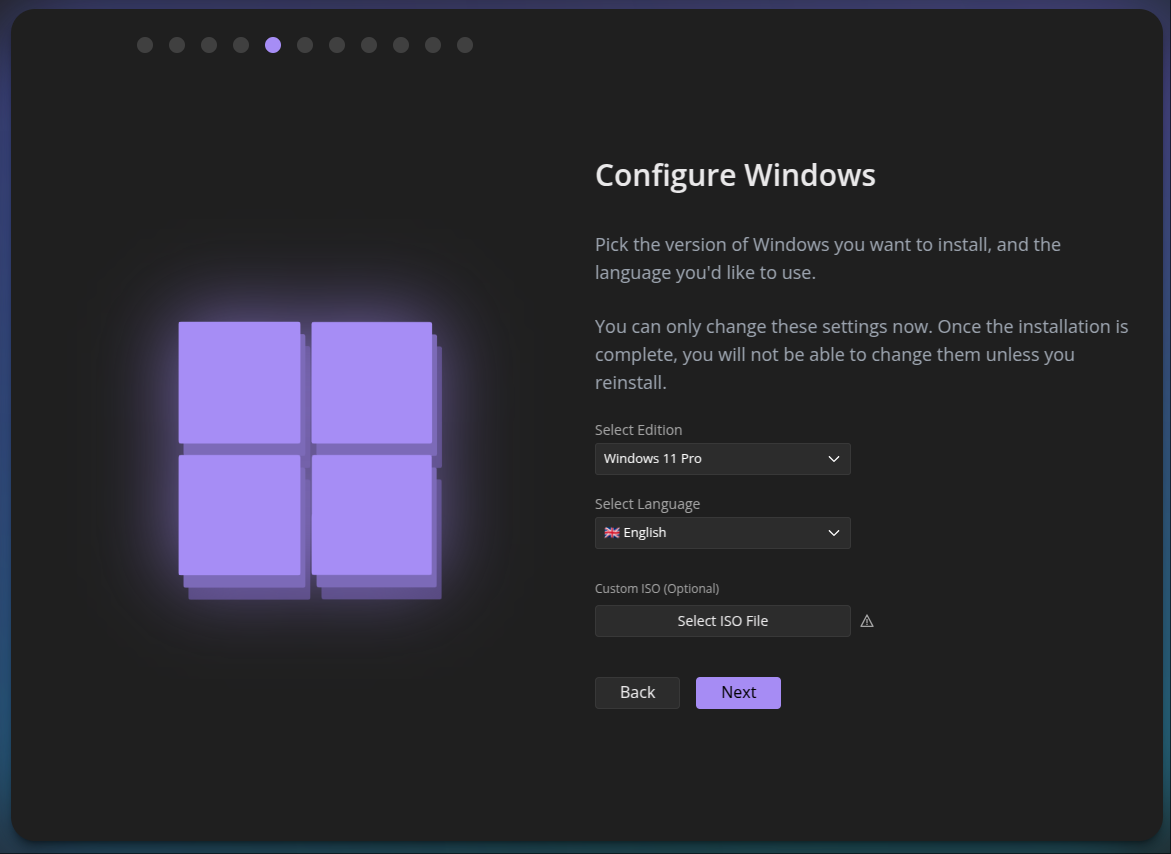Screen dimensions: 1171x854
Task: Select the sixth step progress dot
Action: [305, 45]
